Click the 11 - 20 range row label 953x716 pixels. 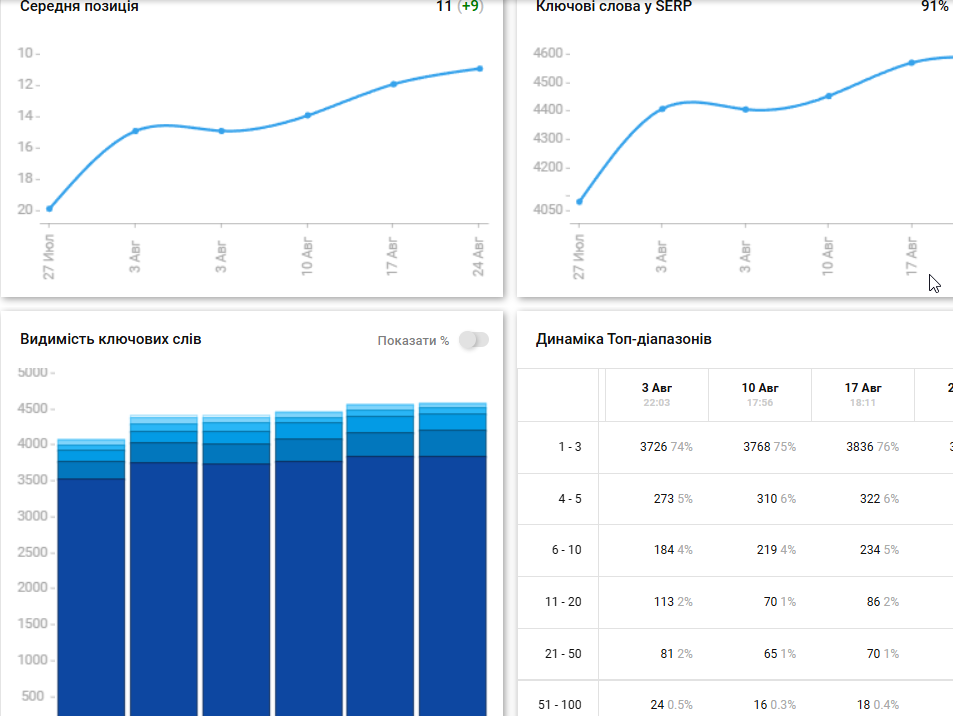coord(563,602)
